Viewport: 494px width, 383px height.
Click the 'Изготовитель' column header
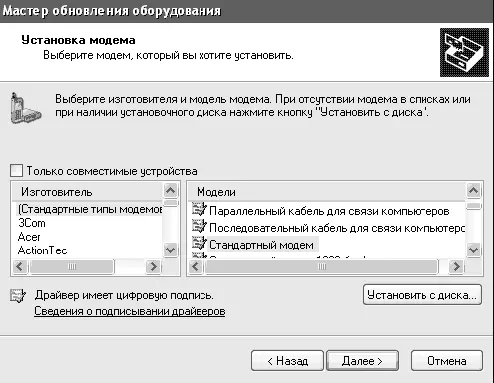[x=87, y=192]
